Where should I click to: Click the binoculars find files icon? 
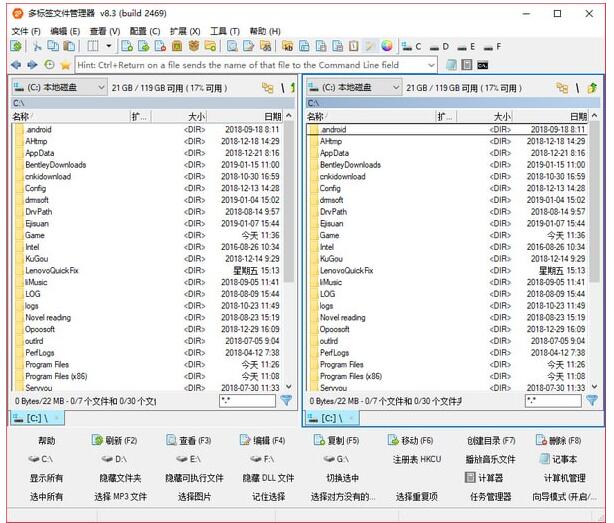click(x=265, y=46)
